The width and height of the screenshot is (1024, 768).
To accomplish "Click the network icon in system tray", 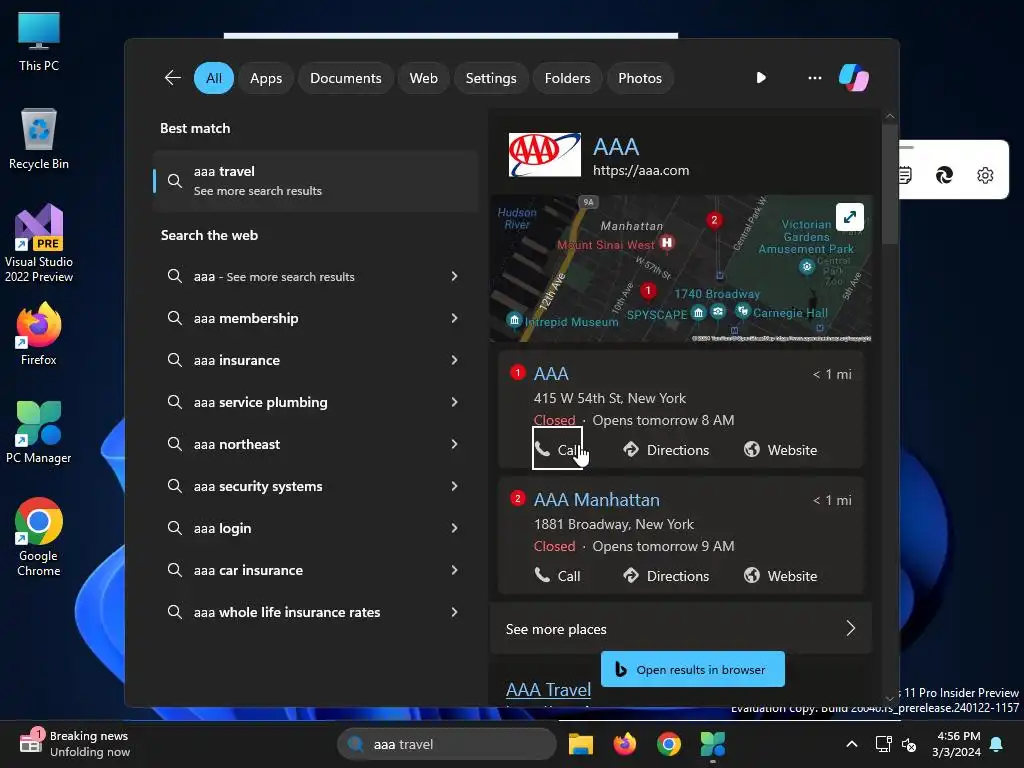I will point(883,744).
